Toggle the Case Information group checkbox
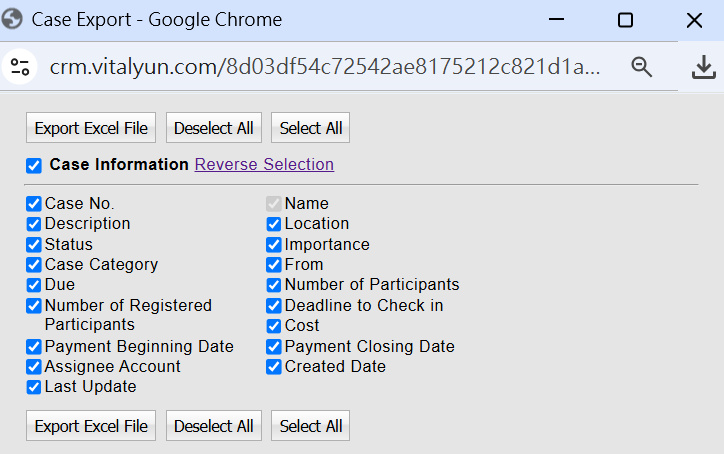The width and height of the screenshot is (724, 454). pos(34,165)
